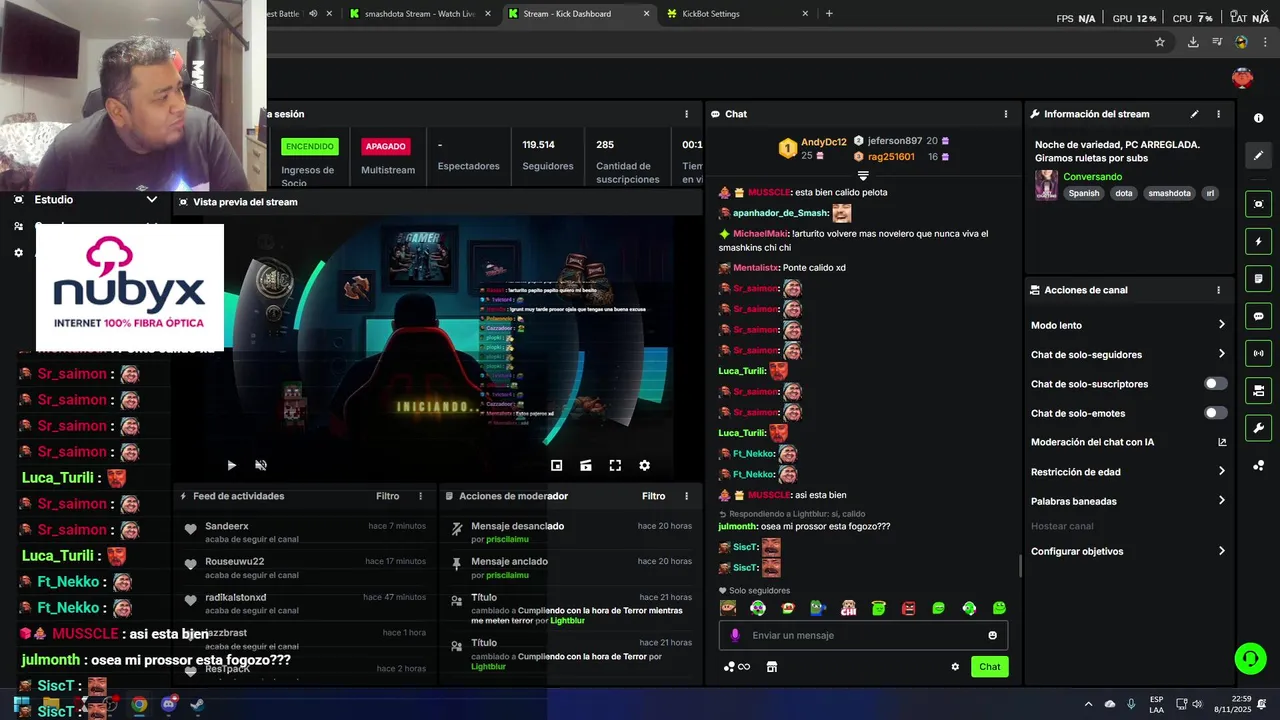Toggle Chat de solo-suscriptores switch
The width and height of the screenshot is (1280, 720).
(x=1215, y=384)
